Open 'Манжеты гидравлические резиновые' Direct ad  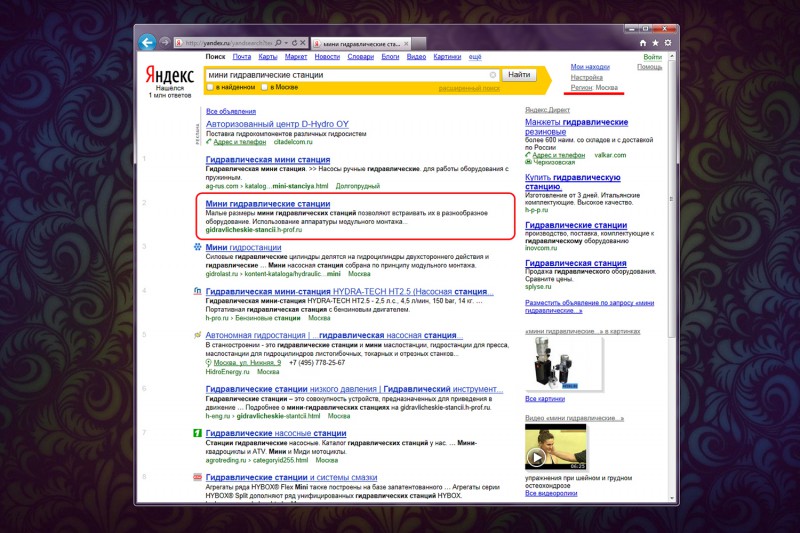[x=577, y=126]
